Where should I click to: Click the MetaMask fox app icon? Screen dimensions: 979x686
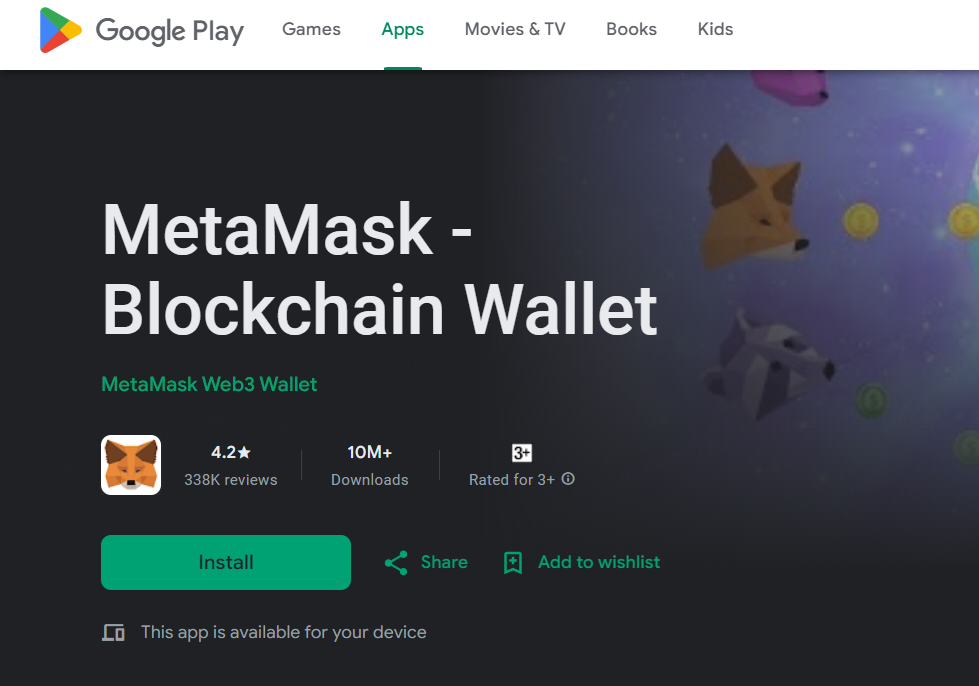coord(131,465)
